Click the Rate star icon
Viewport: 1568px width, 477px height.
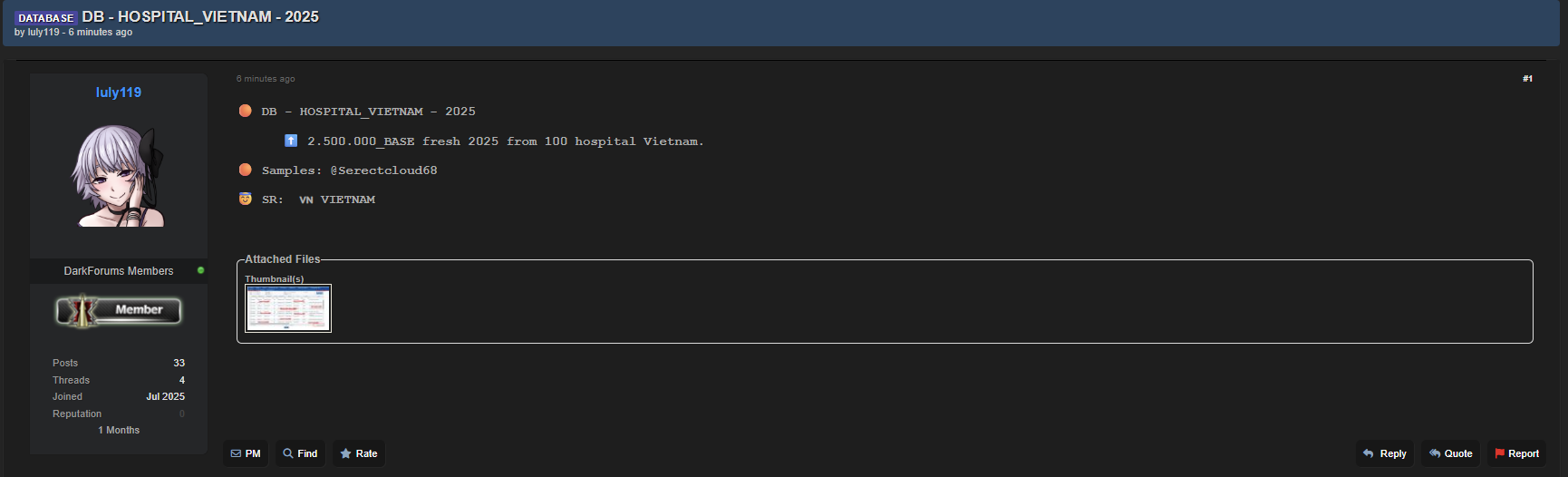[345, 453]
